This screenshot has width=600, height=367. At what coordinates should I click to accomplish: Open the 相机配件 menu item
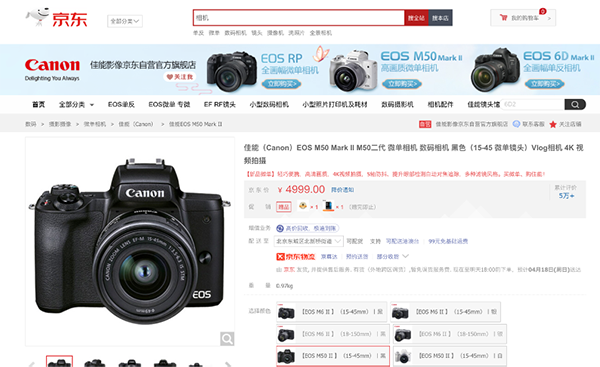tap(440, 104)
